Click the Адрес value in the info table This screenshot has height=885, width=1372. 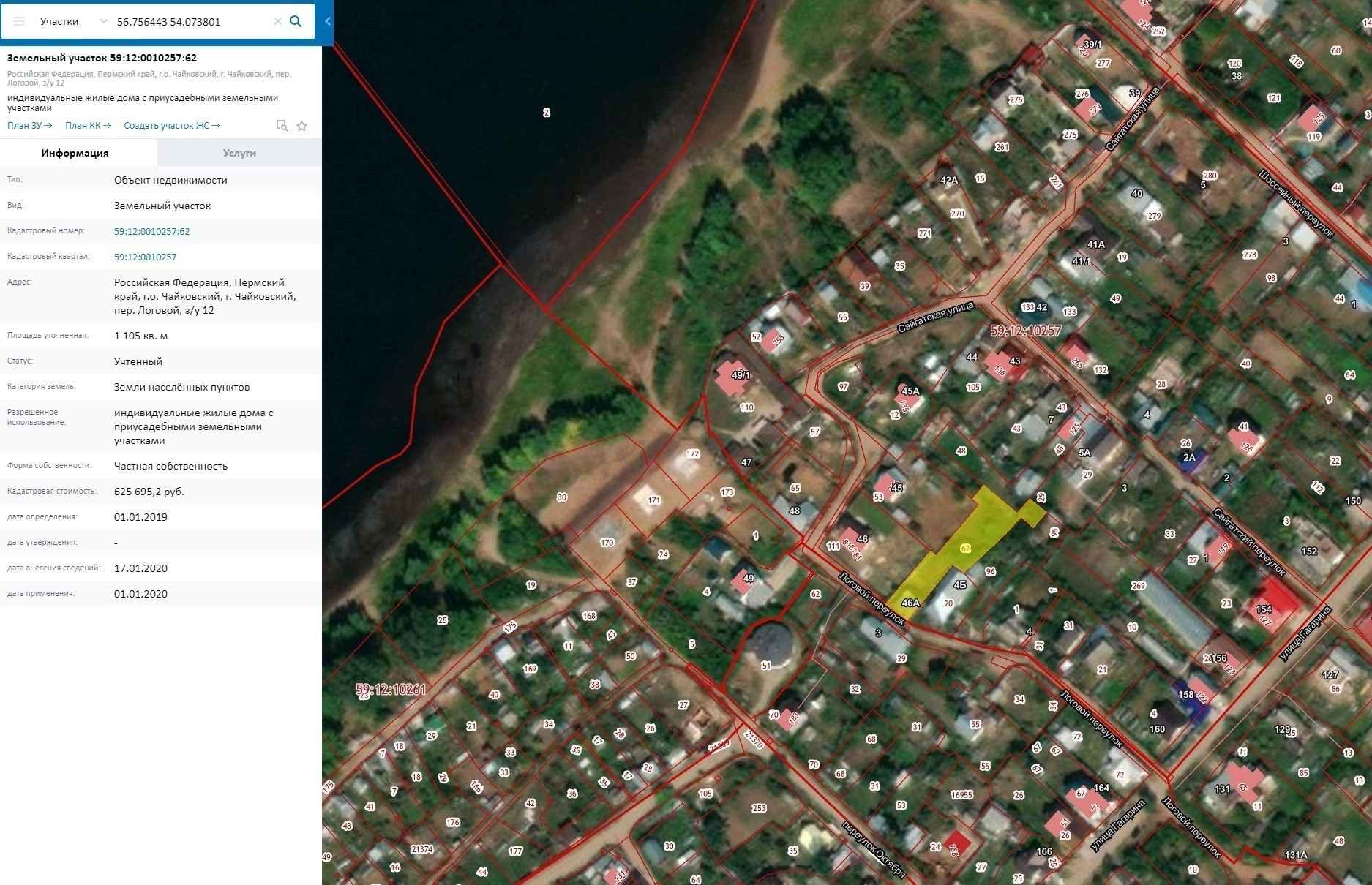(x=205, y=296)
